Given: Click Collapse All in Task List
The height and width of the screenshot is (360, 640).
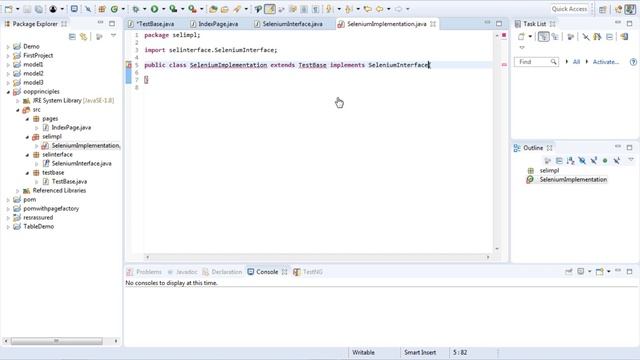Looking at the screenshot, I should pos(609,37).
